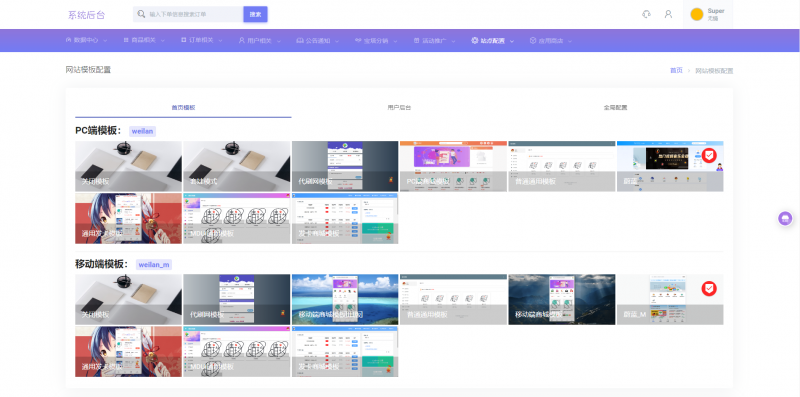Click the 搜索 search button
Screen dimensions: 800x397
coord(255,14)
